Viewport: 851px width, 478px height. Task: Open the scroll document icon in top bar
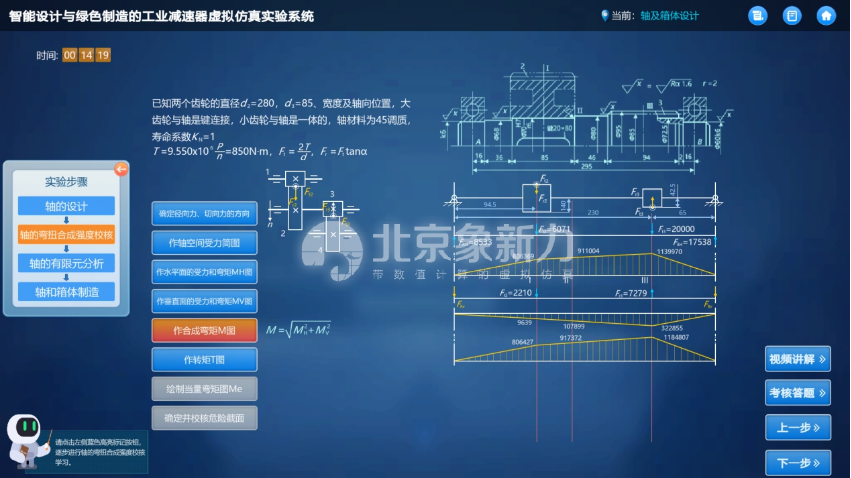coord(758,15)
